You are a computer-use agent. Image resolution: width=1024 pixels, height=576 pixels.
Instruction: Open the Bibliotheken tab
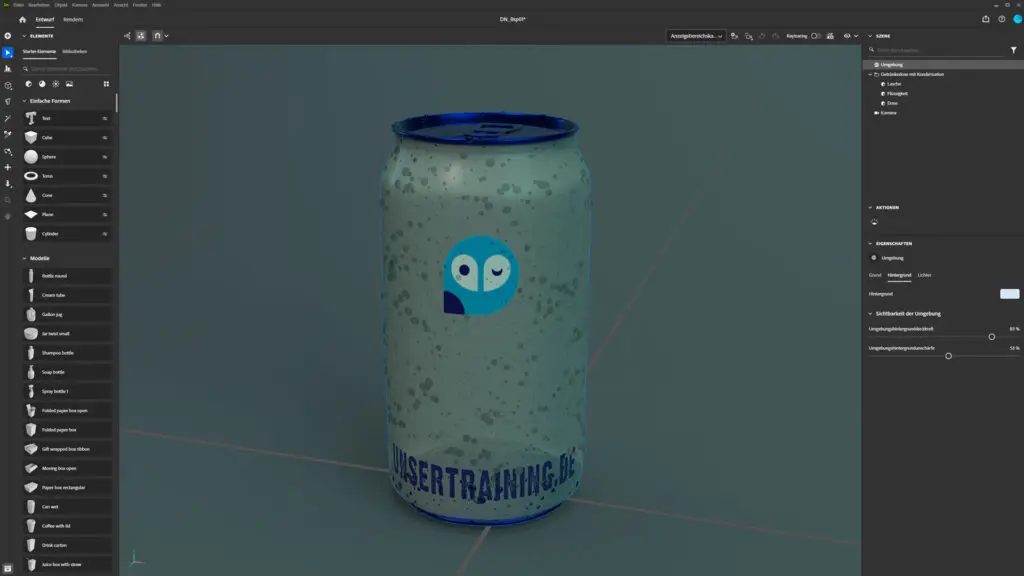[x=74, y=52]
